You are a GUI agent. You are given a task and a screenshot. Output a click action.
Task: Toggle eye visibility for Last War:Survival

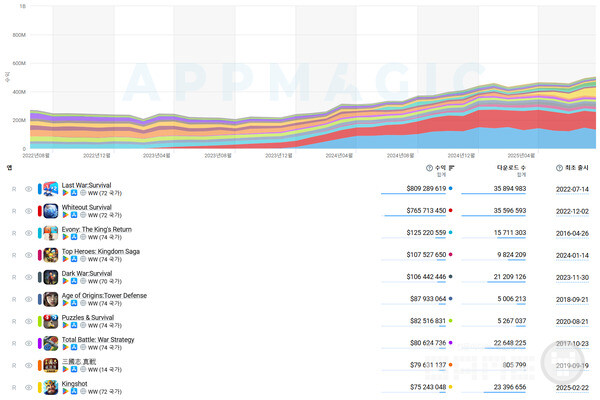[28, 188]
